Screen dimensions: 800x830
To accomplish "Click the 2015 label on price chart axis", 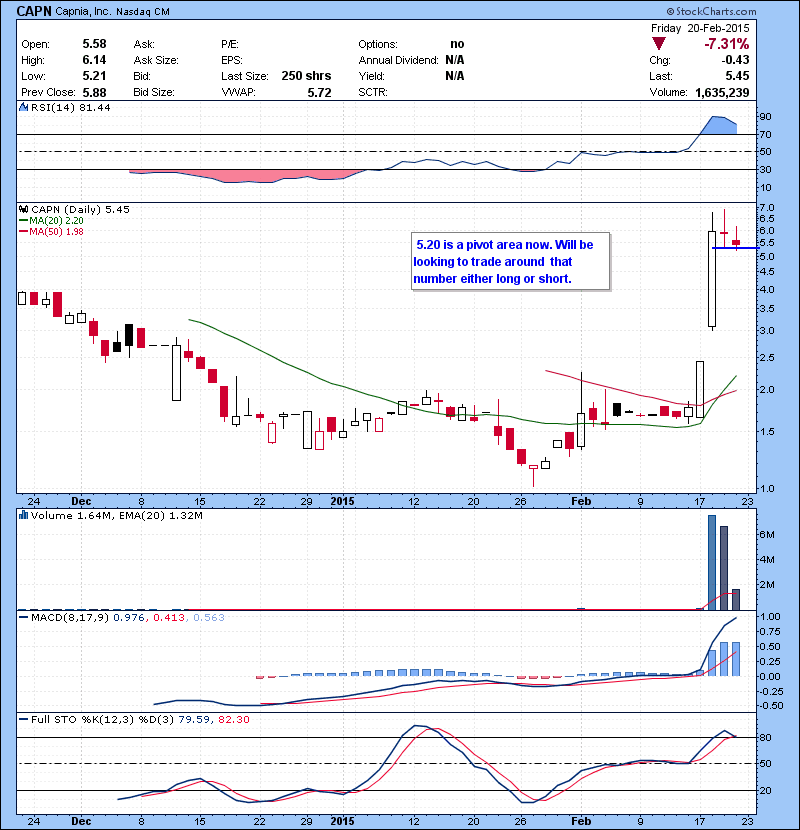I will [x=343, y=501].
